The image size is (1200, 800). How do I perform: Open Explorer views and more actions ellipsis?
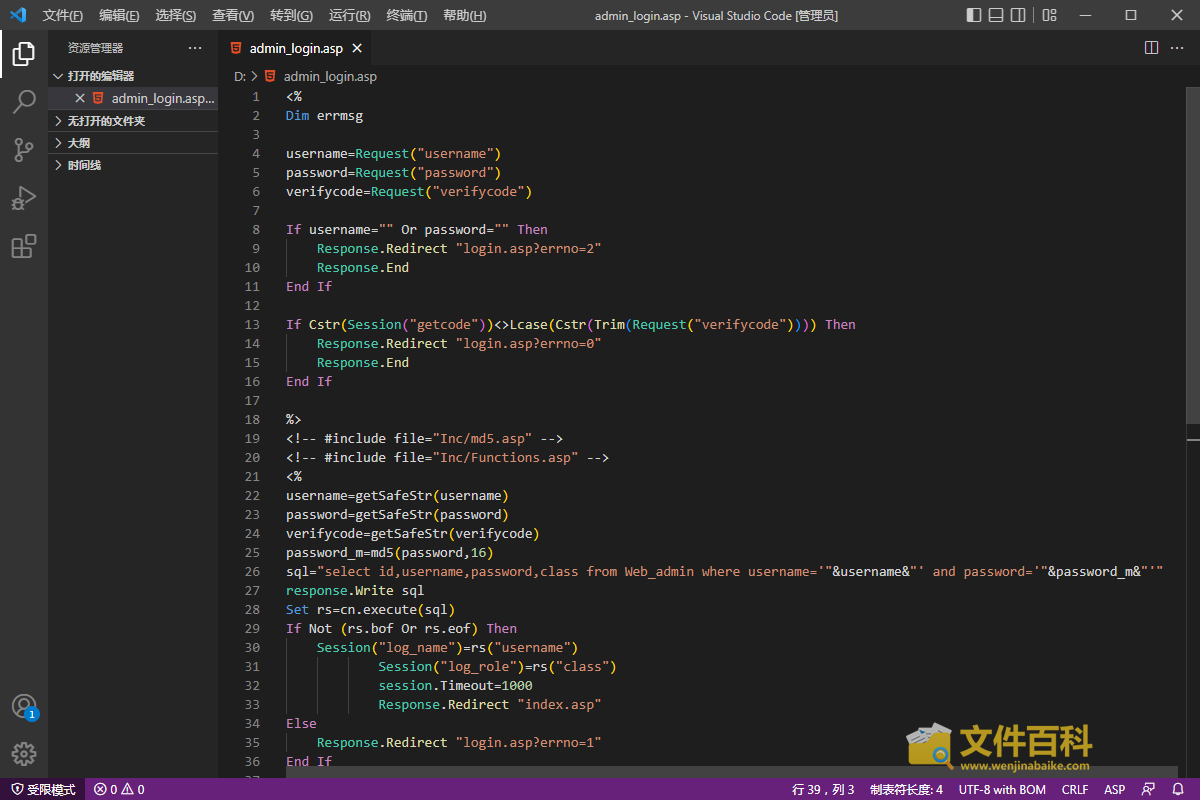tap(195, 47)
